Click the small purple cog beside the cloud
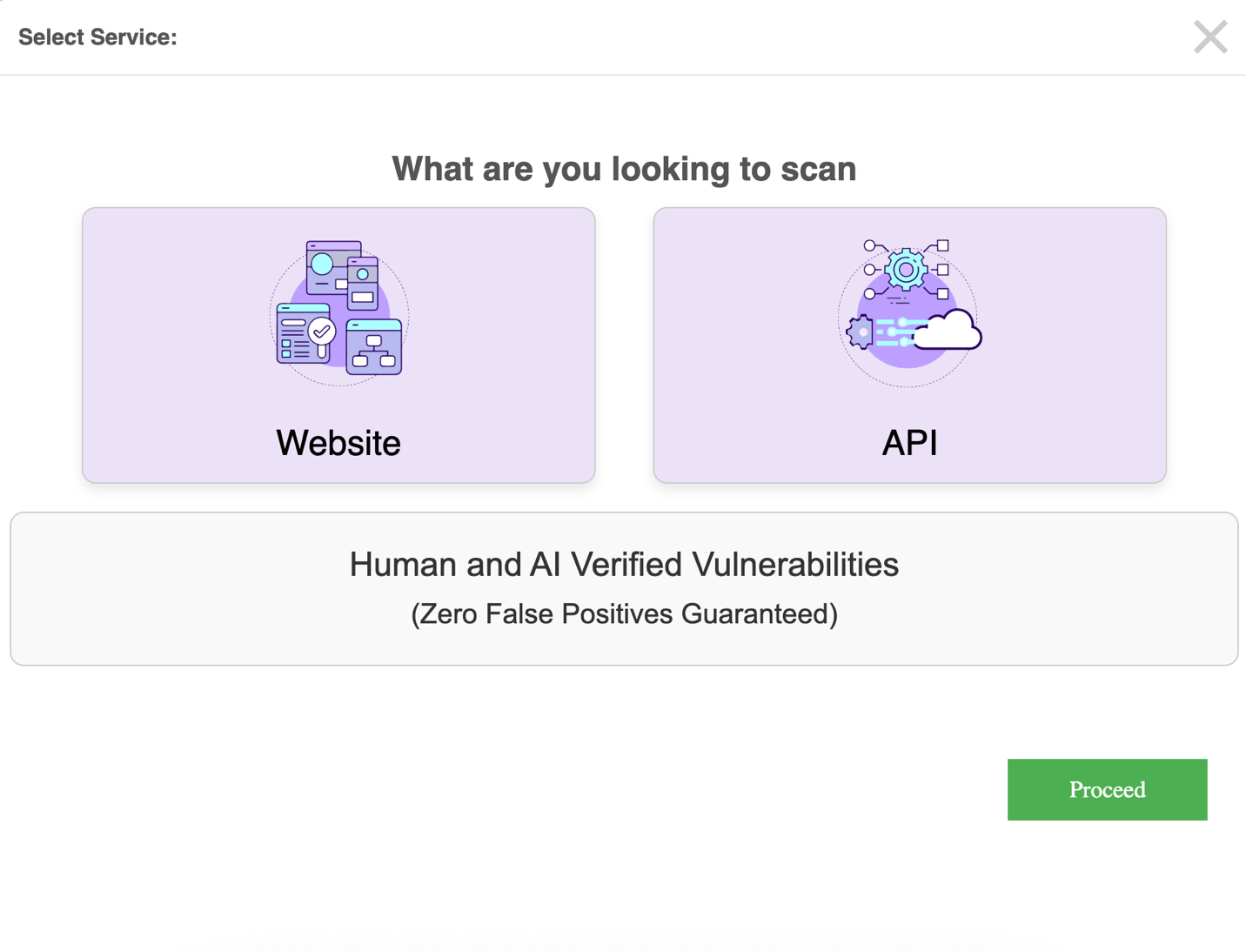 (860, 332)
